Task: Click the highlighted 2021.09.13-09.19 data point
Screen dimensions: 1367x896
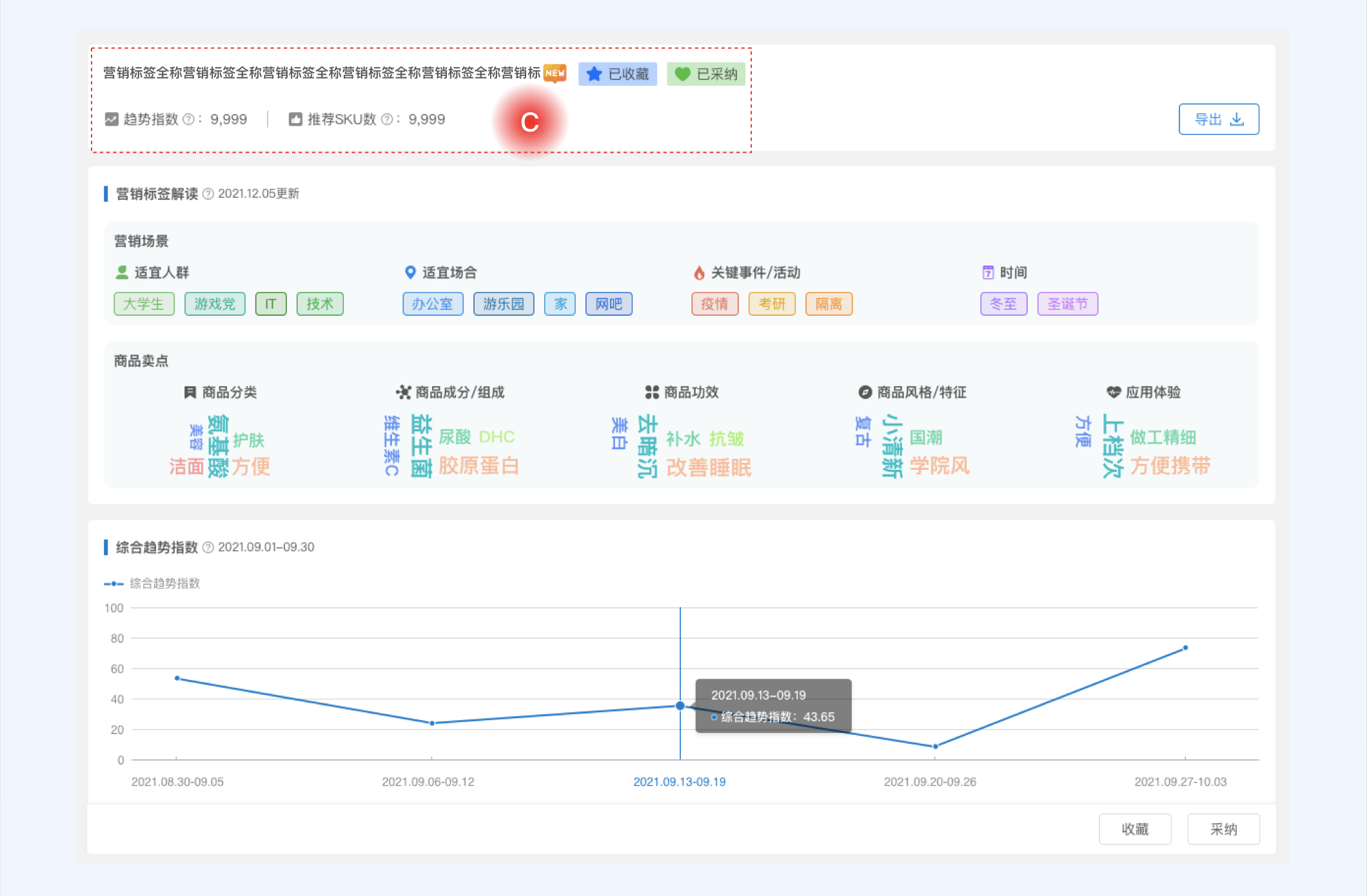Action: tap(680, 706)
